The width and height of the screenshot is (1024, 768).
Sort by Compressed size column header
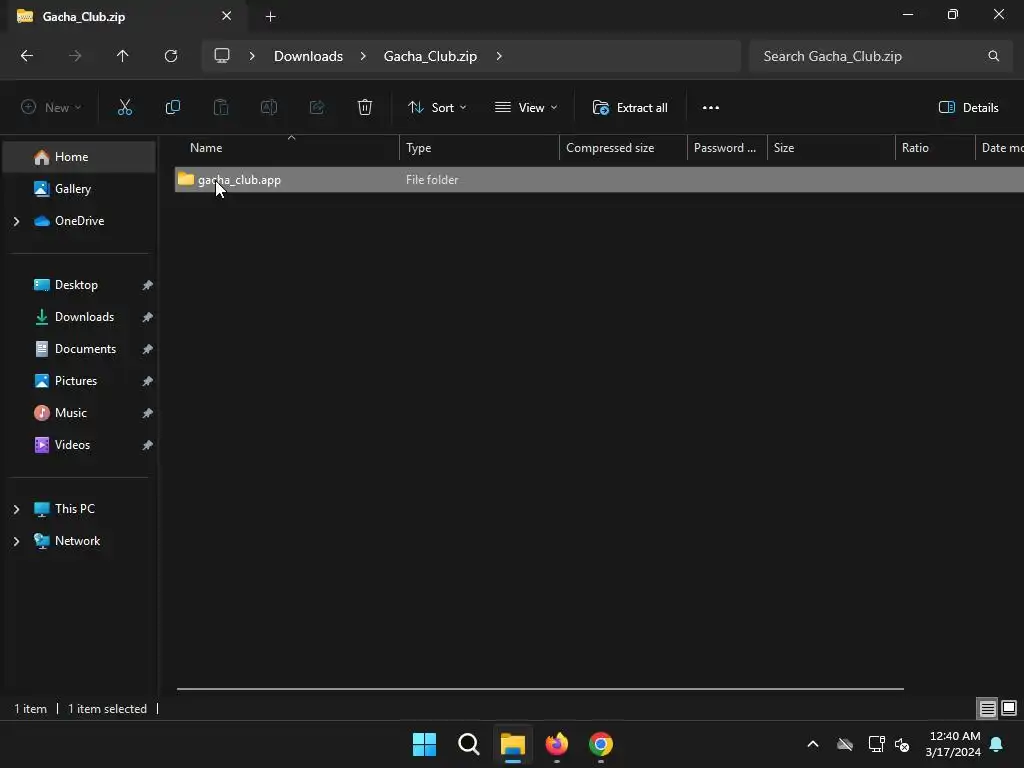623,148
